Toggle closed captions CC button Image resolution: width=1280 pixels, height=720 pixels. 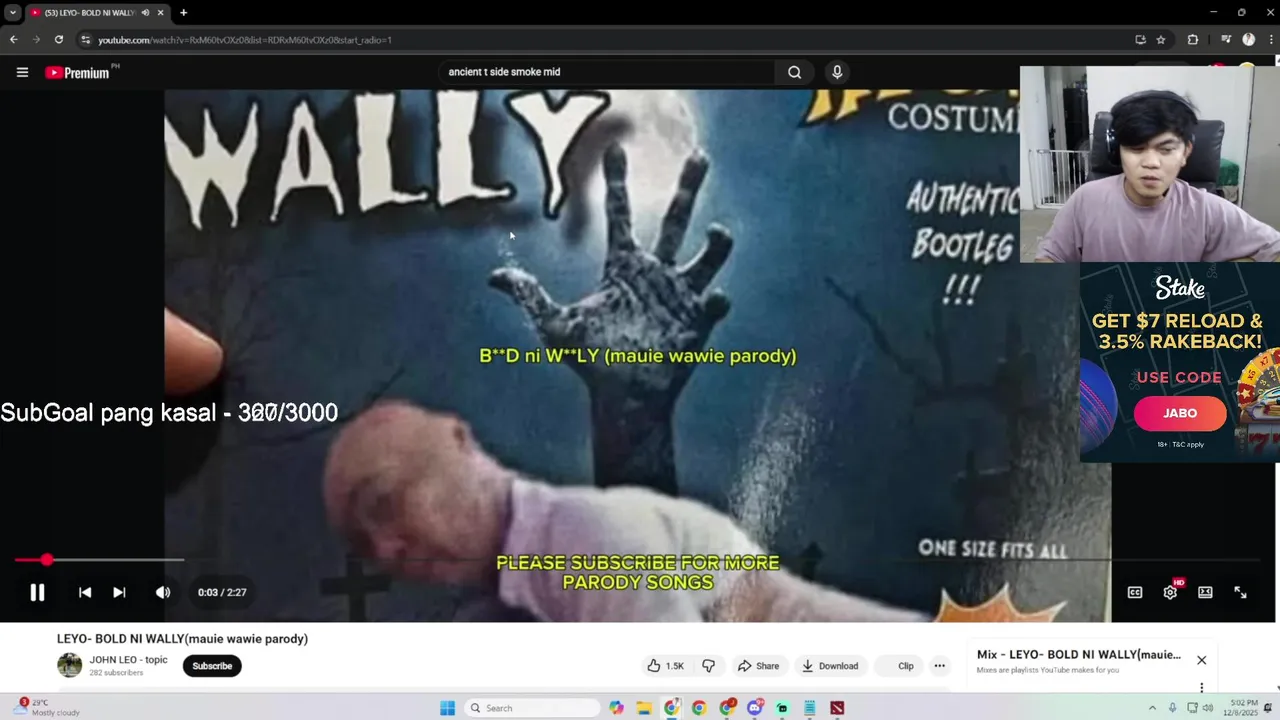pyautogui.click(x=1135, y=592)
